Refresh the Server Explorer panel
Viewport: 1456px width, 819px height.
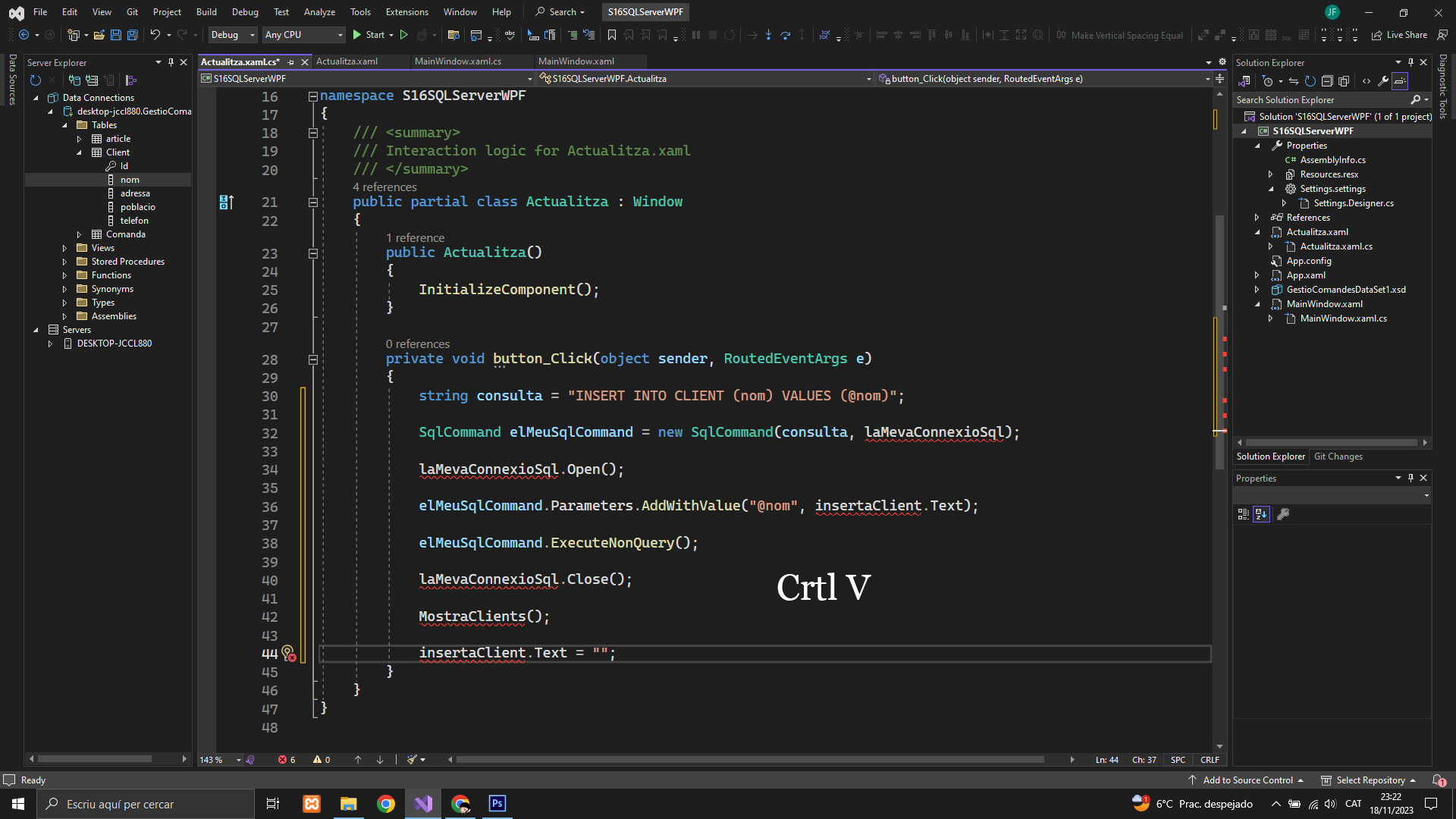pos(35,80)
